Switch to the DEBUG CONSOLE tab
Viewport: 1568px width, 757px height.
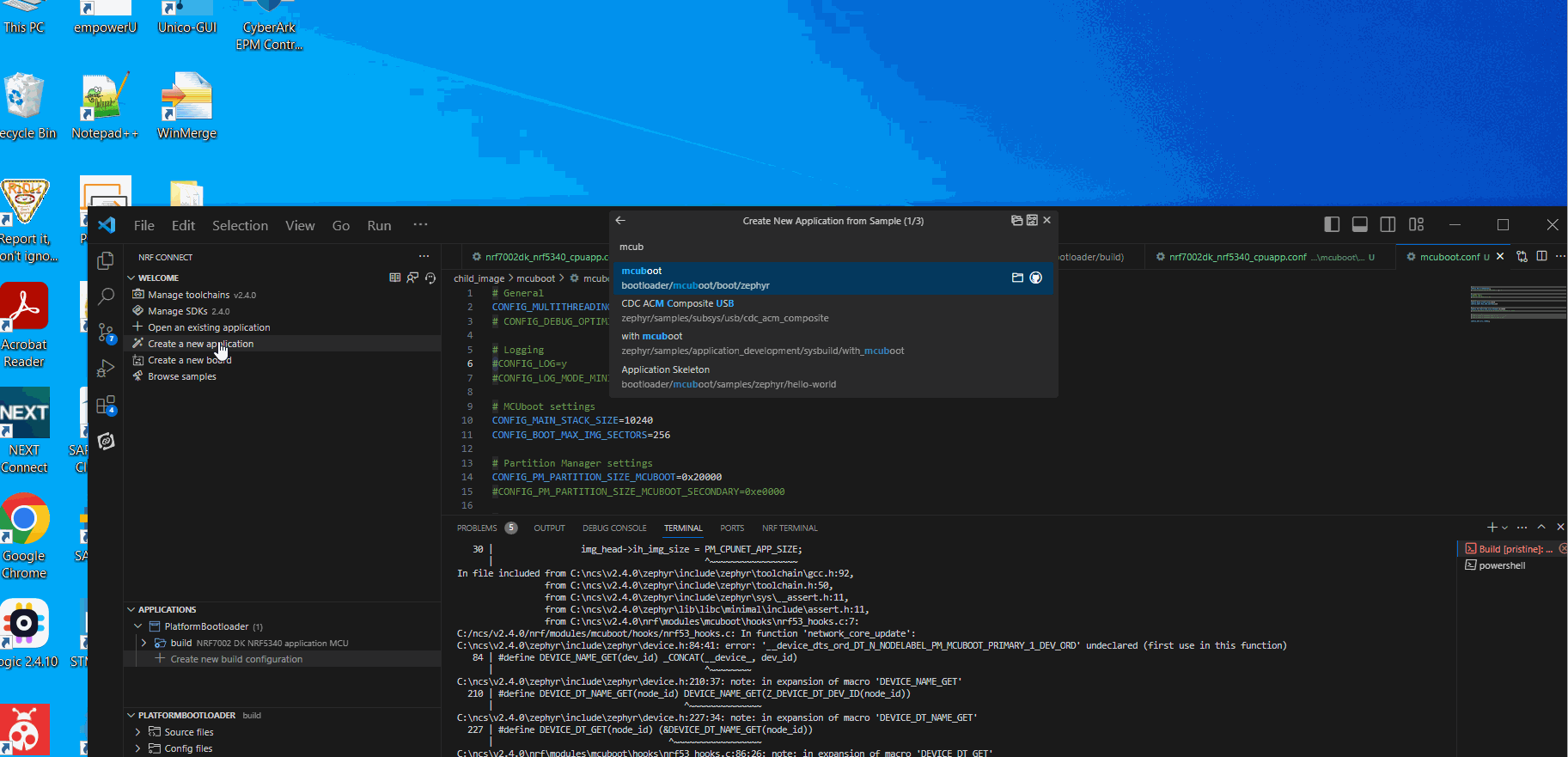[614, 528]
